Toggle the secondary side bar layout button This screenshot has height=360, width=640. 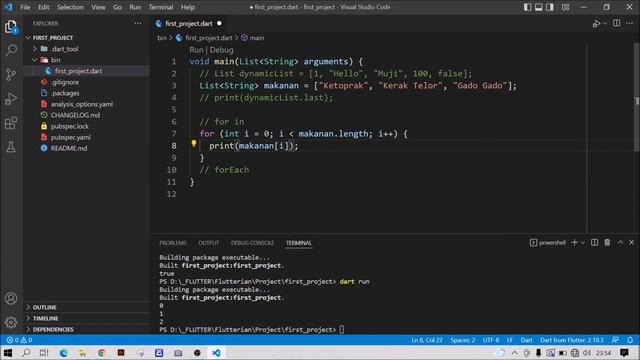550,7
